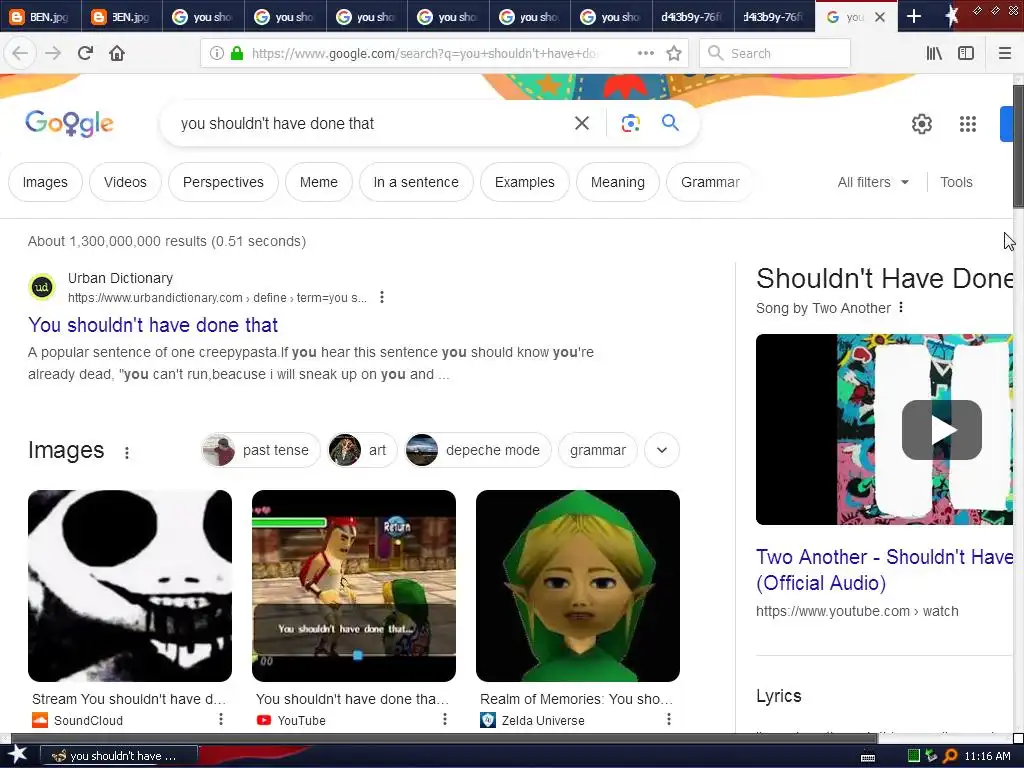Click the 11:16 AM taskbar clock
Viewport: 1024px width, 768px height.
pos(987,756)
